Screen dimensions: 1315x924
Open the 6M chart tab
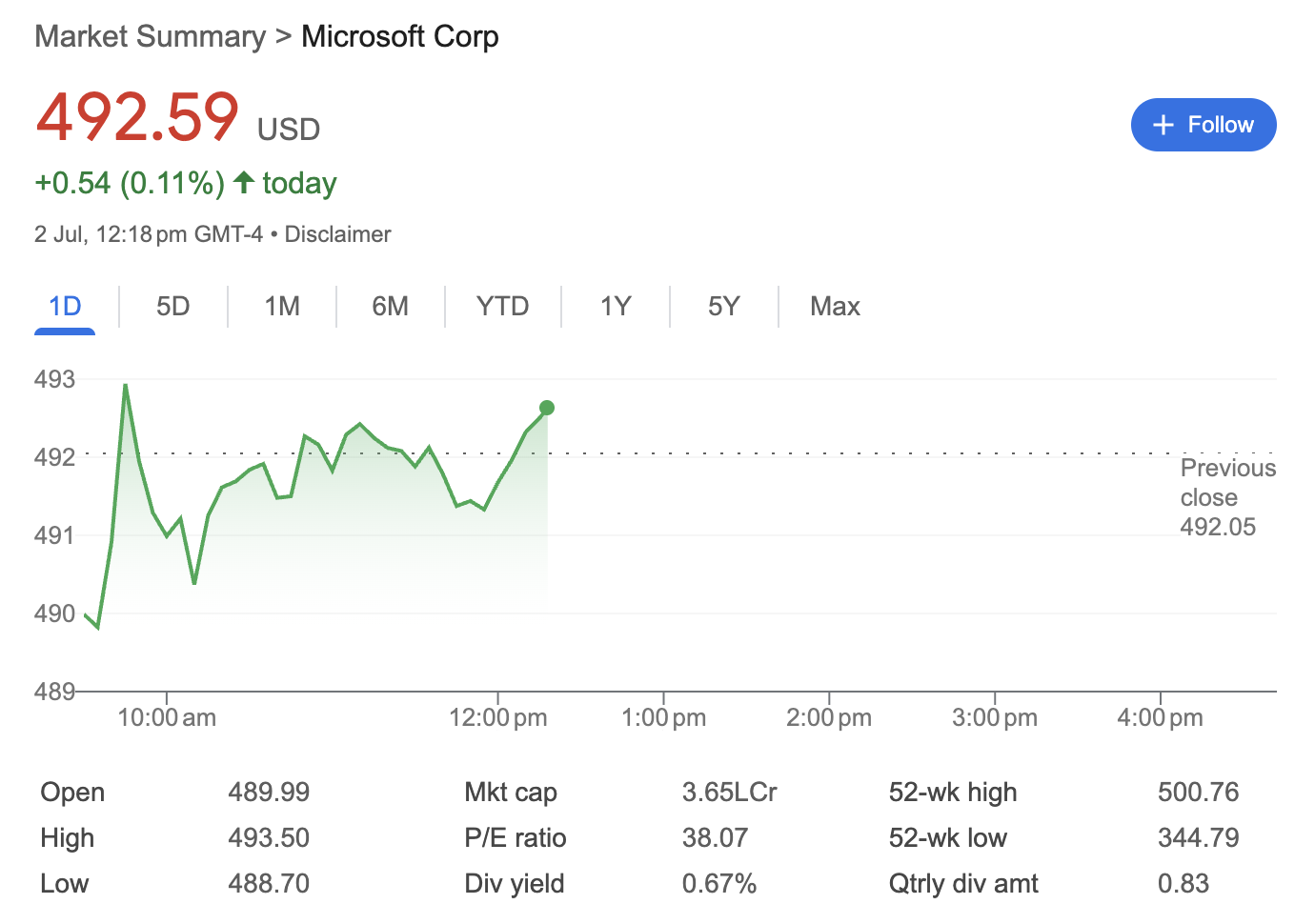[x=391, y=306]
